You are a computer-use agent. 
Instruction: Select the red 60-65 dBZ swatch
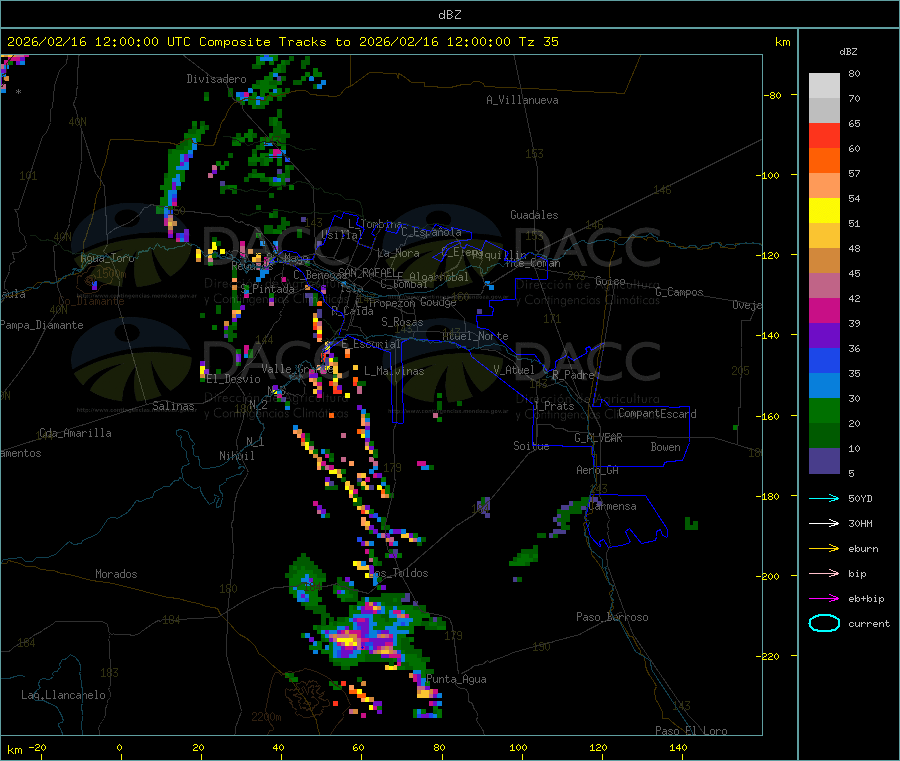[824, 135]
